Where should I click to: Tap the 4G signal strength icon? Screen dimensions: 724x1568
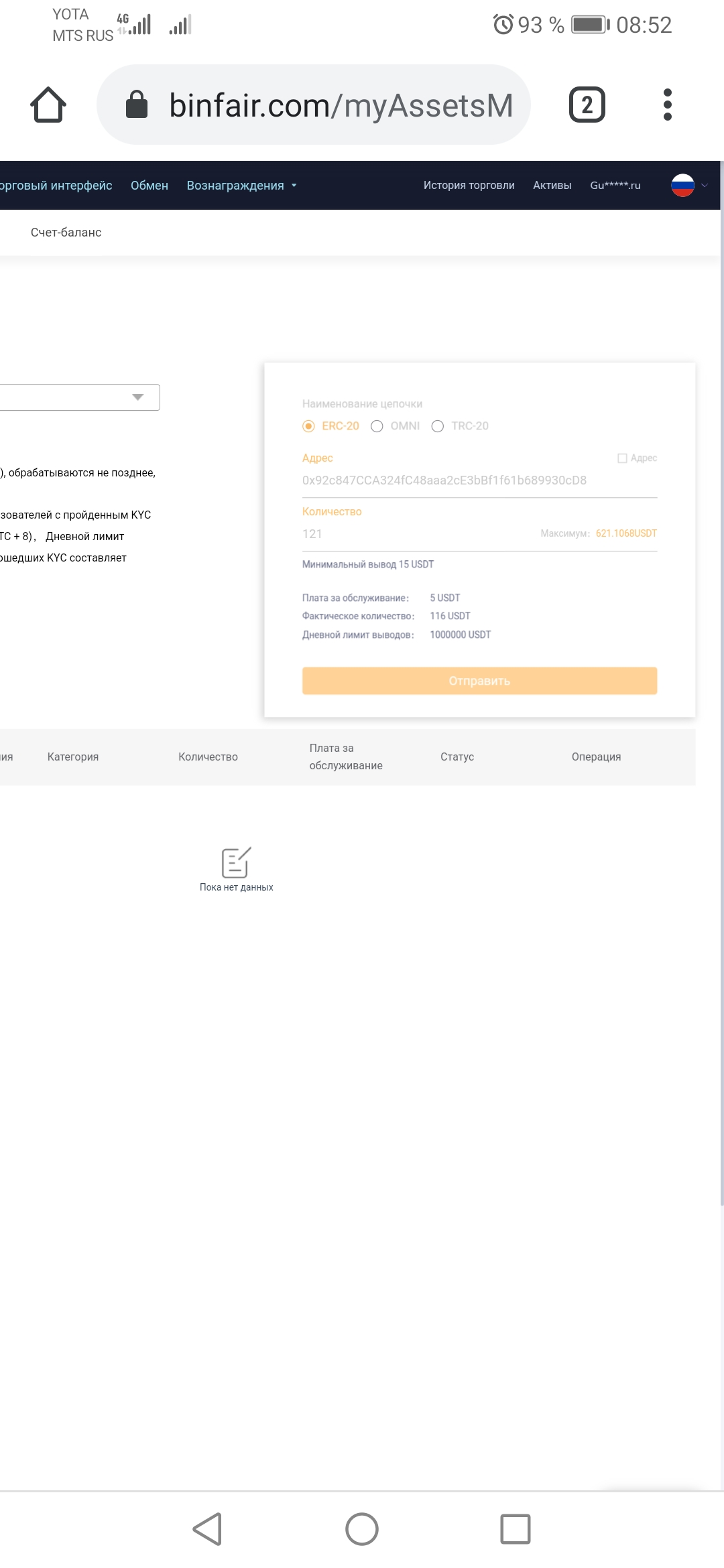coord(134,24)
